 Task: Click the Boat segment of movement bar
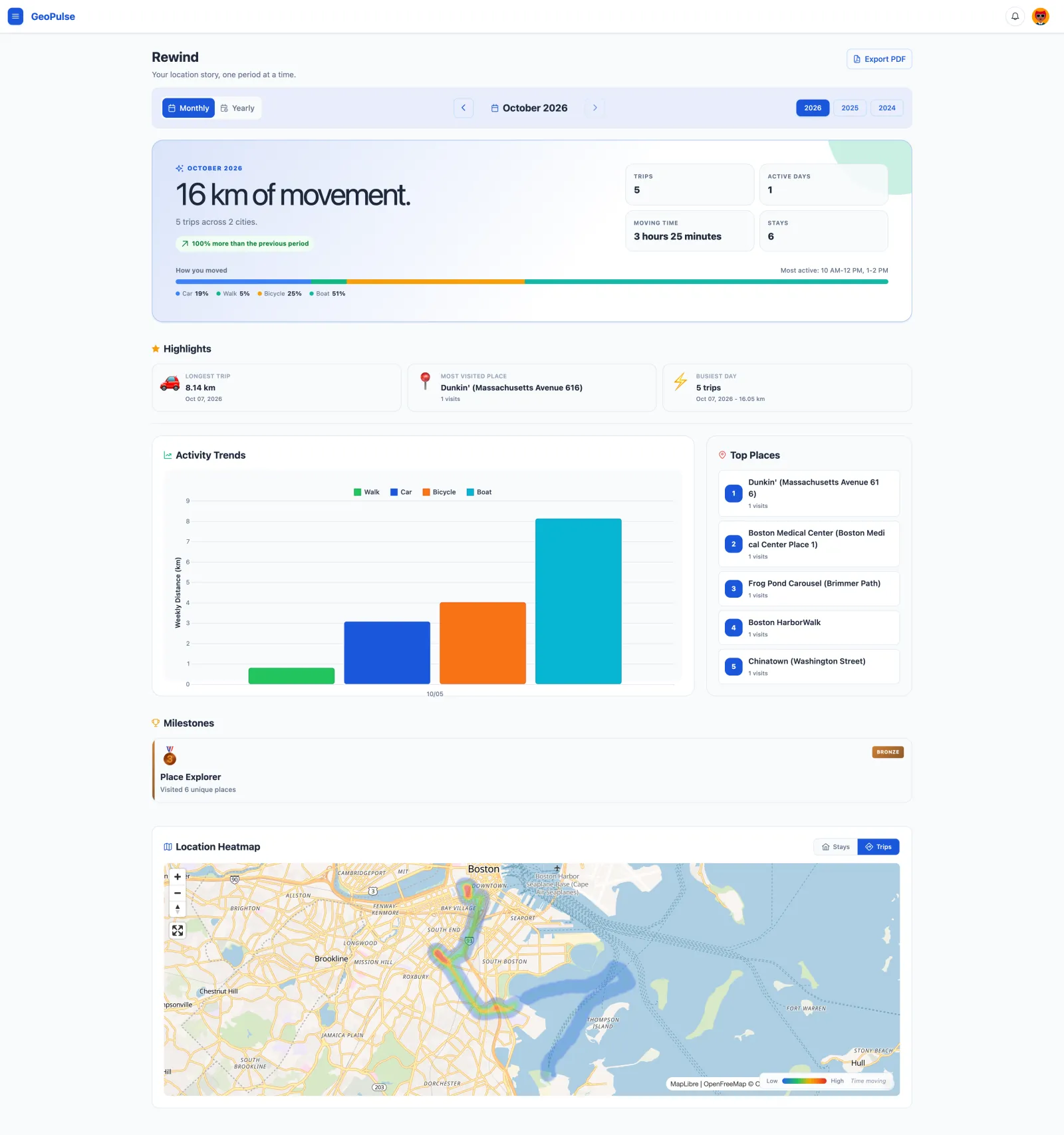pos(706,282)
